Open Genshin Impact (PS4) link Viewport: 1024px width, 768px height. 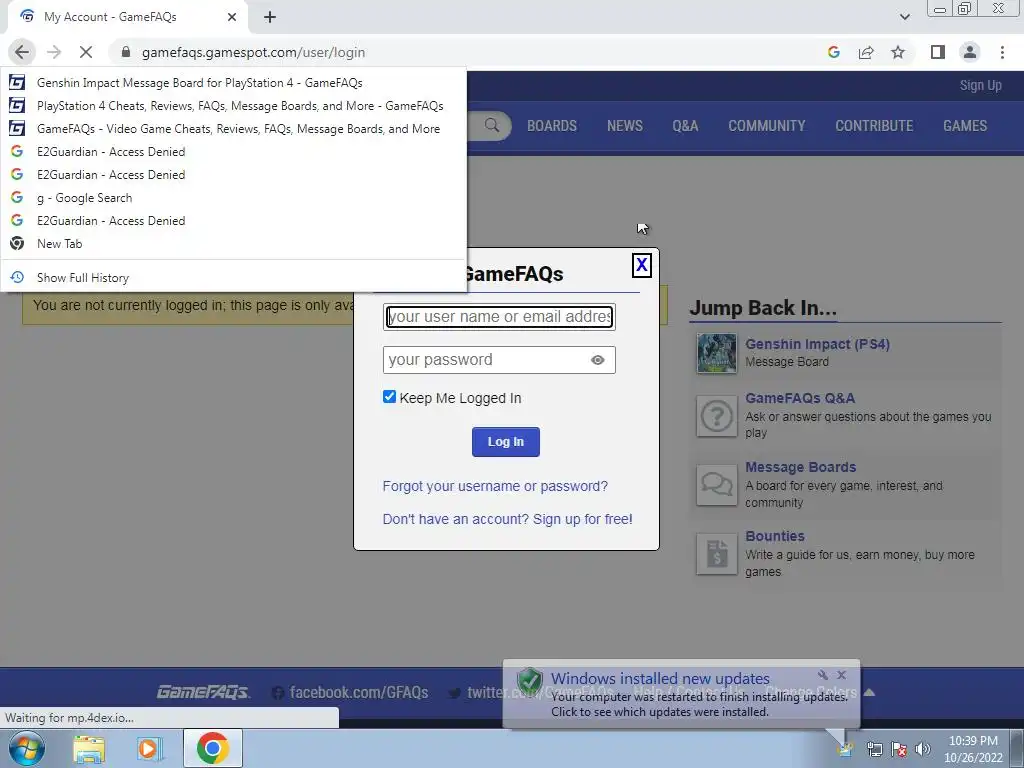point(817,344)
